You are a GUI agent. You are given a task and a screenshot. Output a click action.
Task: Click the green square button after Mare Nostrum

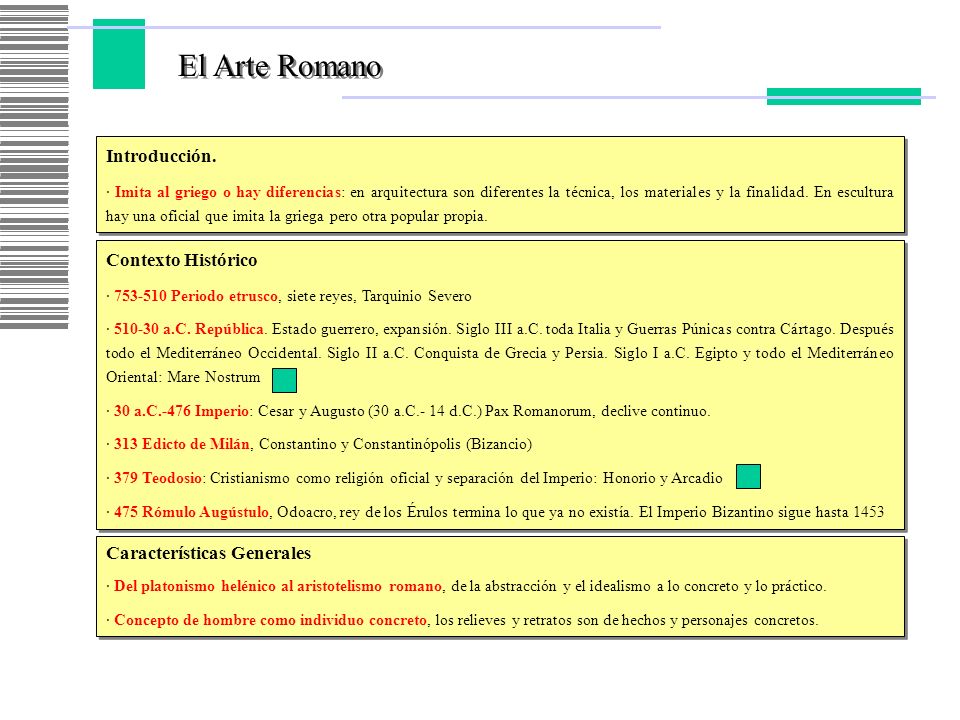click(284, 380)
